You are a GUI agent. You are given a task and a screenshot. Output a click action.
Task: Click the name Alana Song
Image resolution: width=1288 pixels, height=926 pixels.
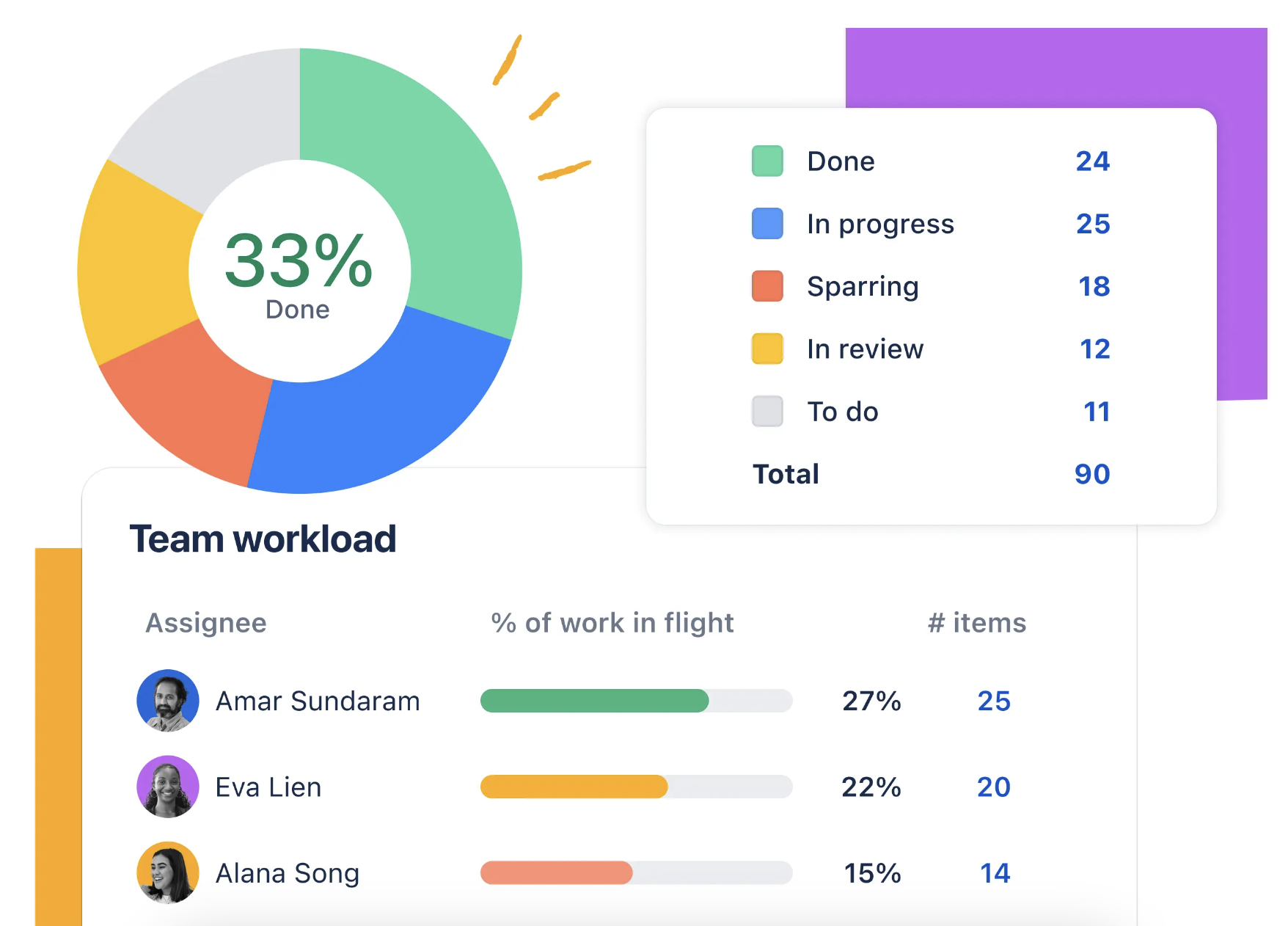click(288, 873)
